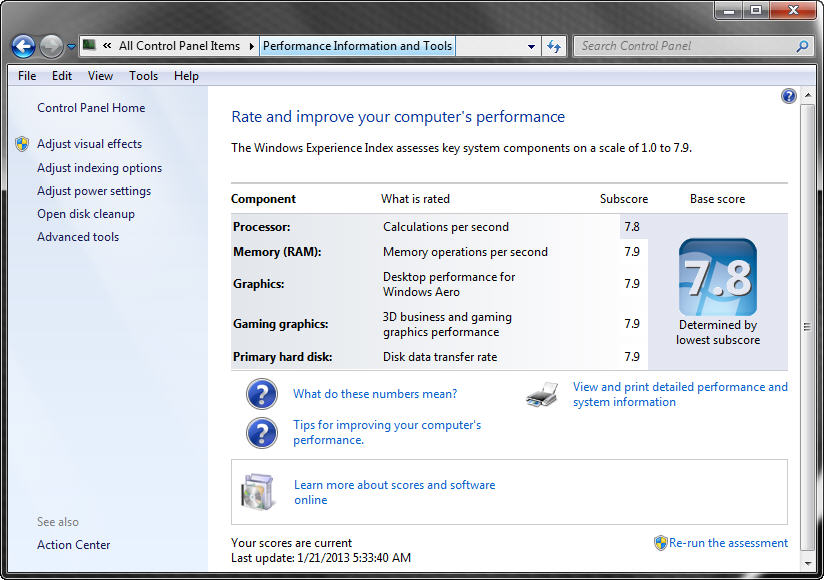The height and width of the screenshot is (580, 824).
Task: Click the software box icon
Action: [x=258, y=492]
